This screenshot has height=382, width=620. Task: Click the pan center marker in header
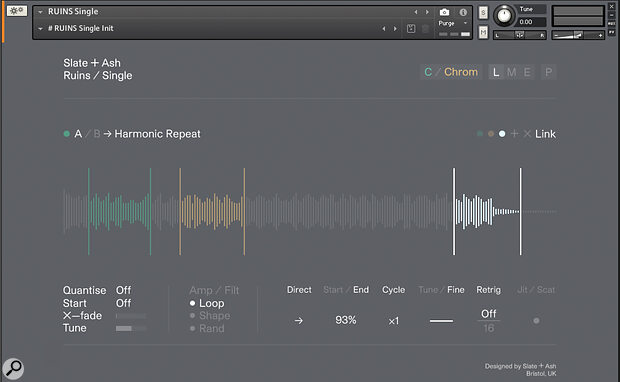520,35
